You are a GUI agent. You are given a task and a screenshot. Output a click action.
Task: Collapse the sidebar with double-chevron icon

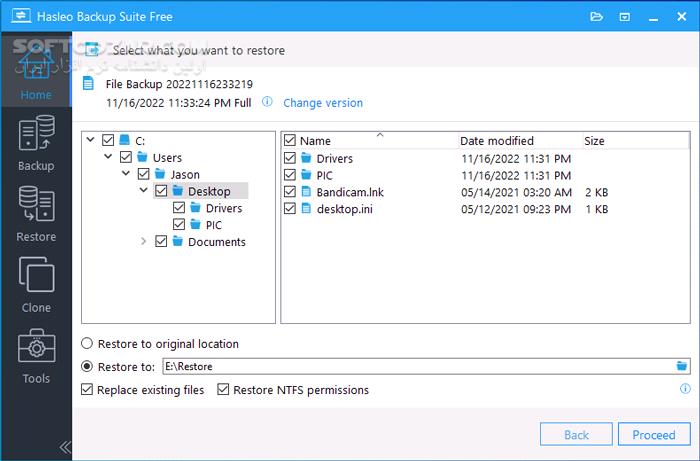click(65, 447)
